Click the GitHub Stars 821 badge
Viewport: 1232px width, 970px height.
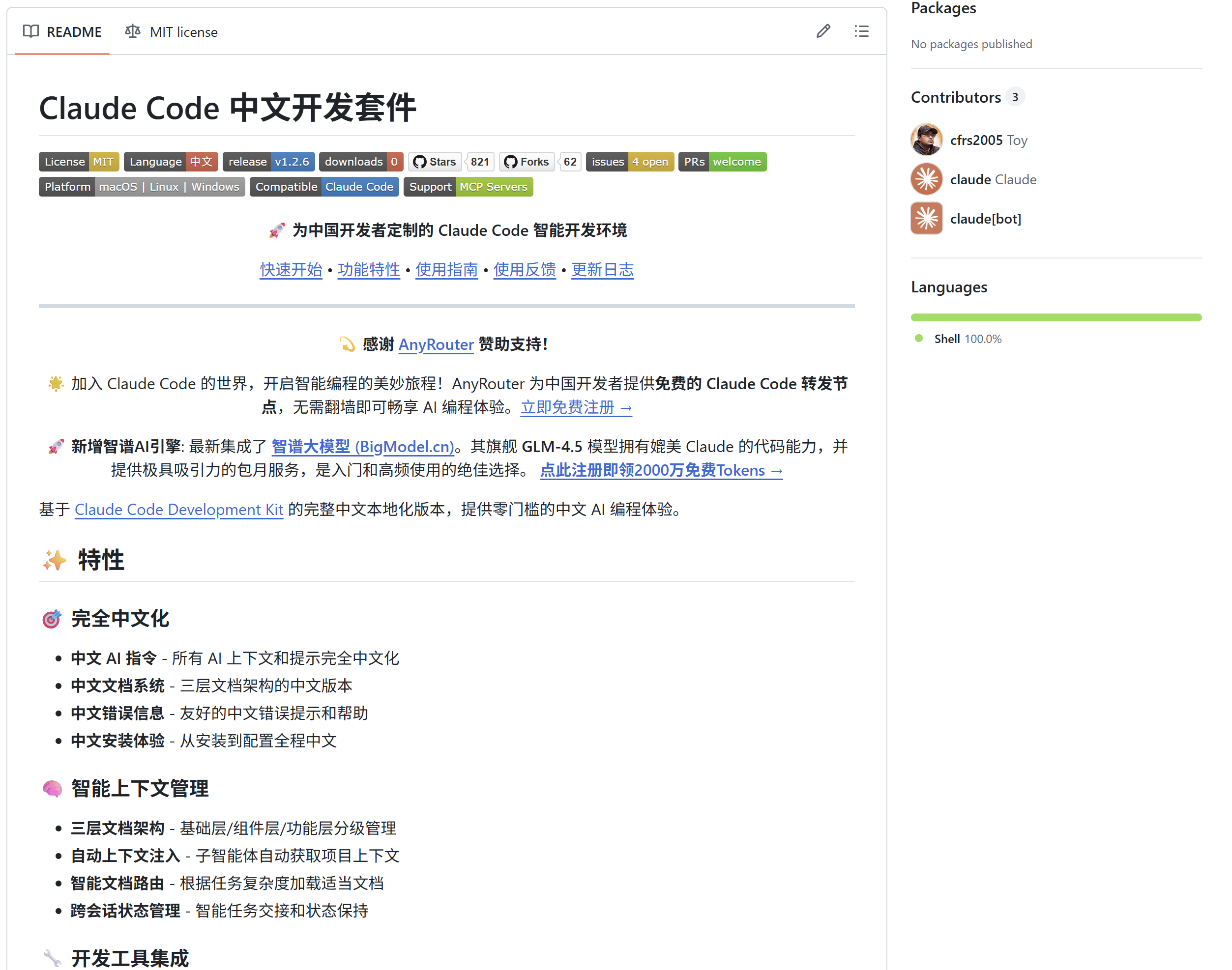click(452, 161)
